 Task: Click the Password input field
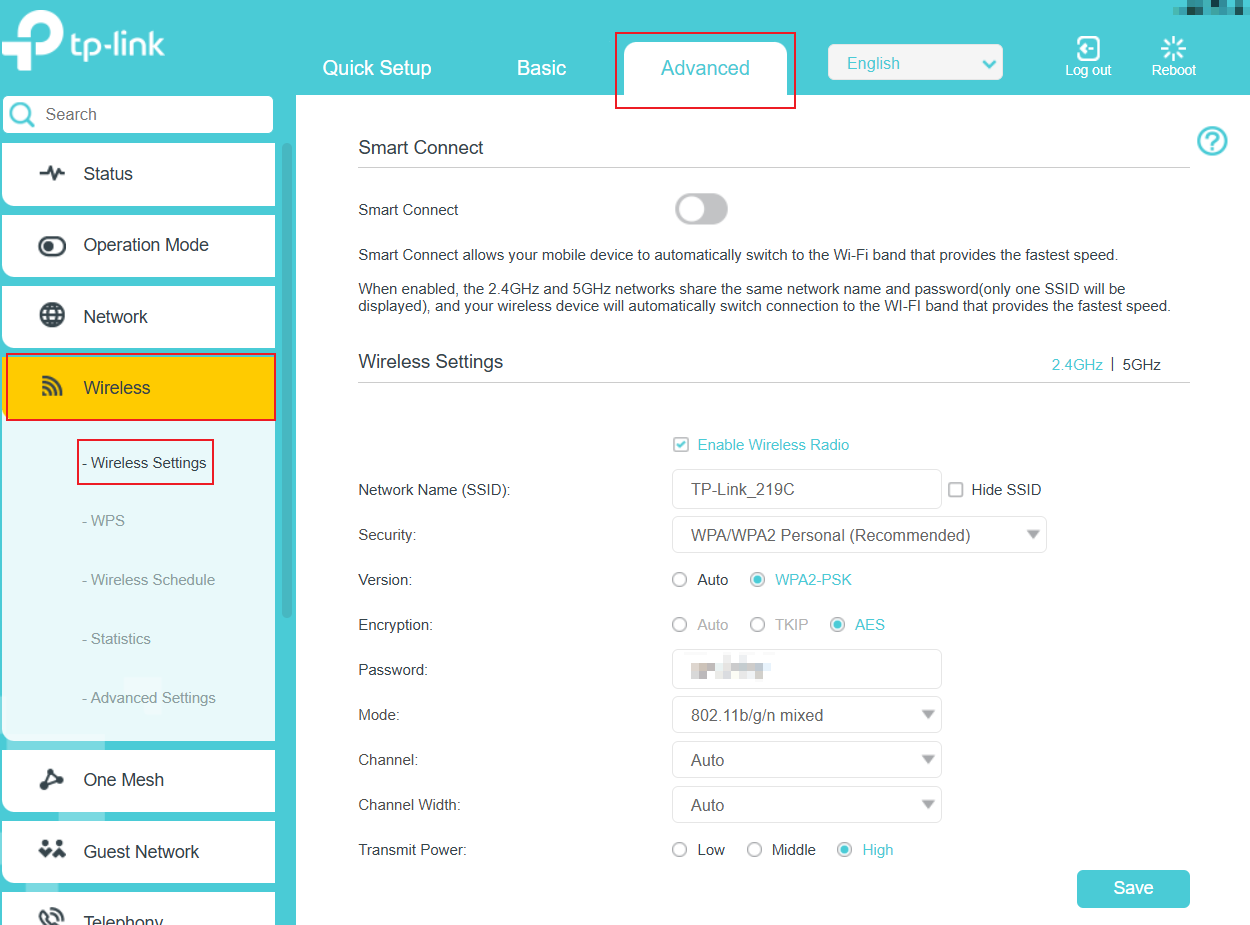[x=806, y=669]
